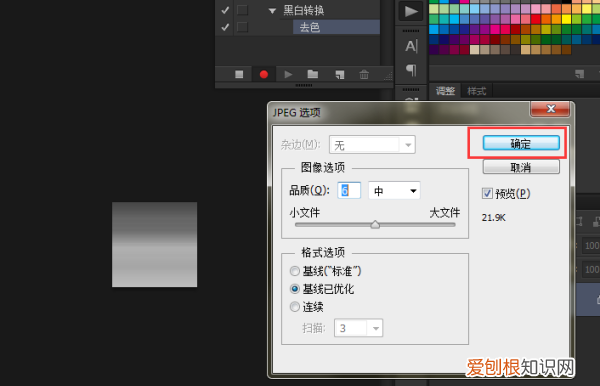Open the Paragraph panel icon
The height and width of the screenshot is (386, 600).
coord(411,70)
